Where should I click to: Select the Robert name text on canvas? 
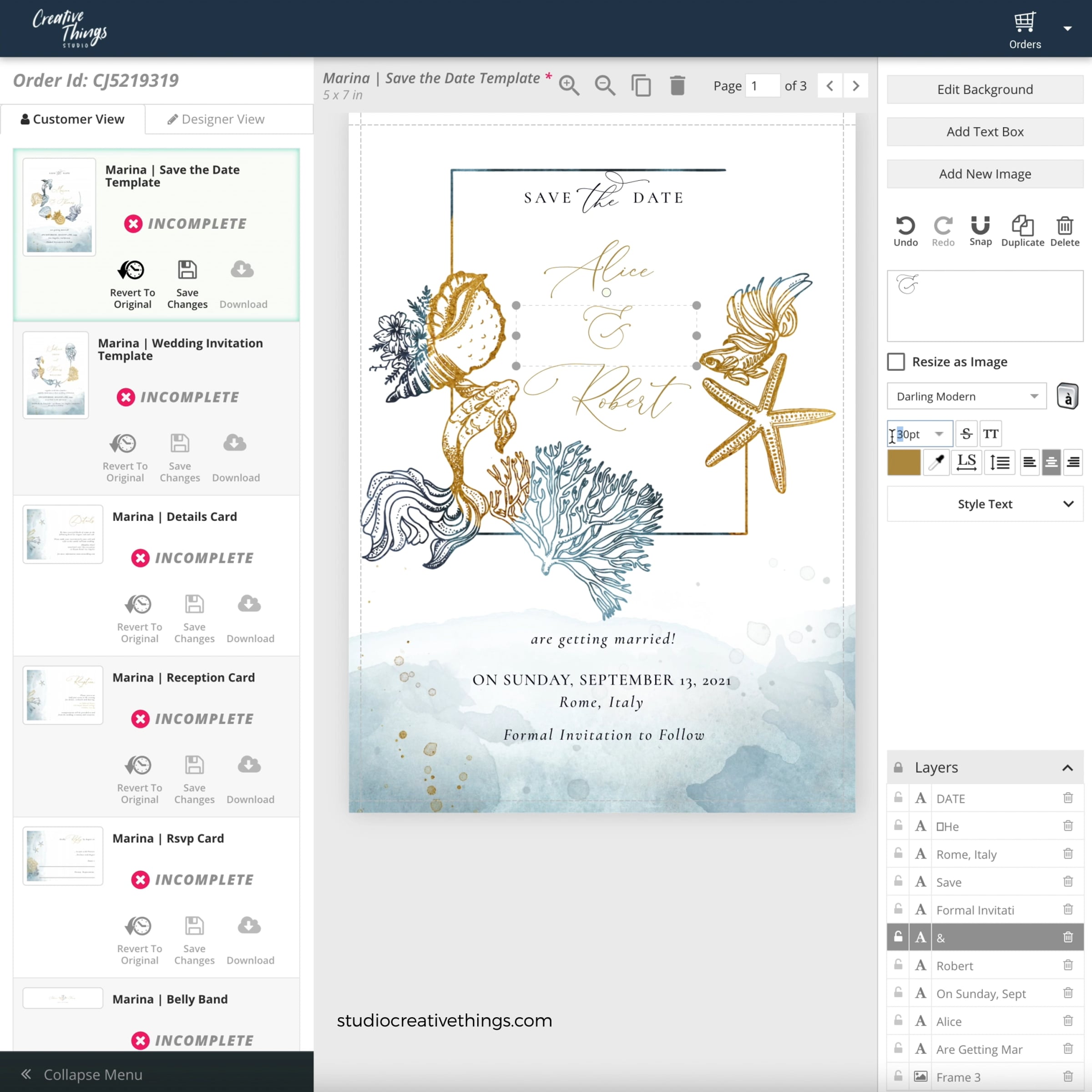pos(607,399)
